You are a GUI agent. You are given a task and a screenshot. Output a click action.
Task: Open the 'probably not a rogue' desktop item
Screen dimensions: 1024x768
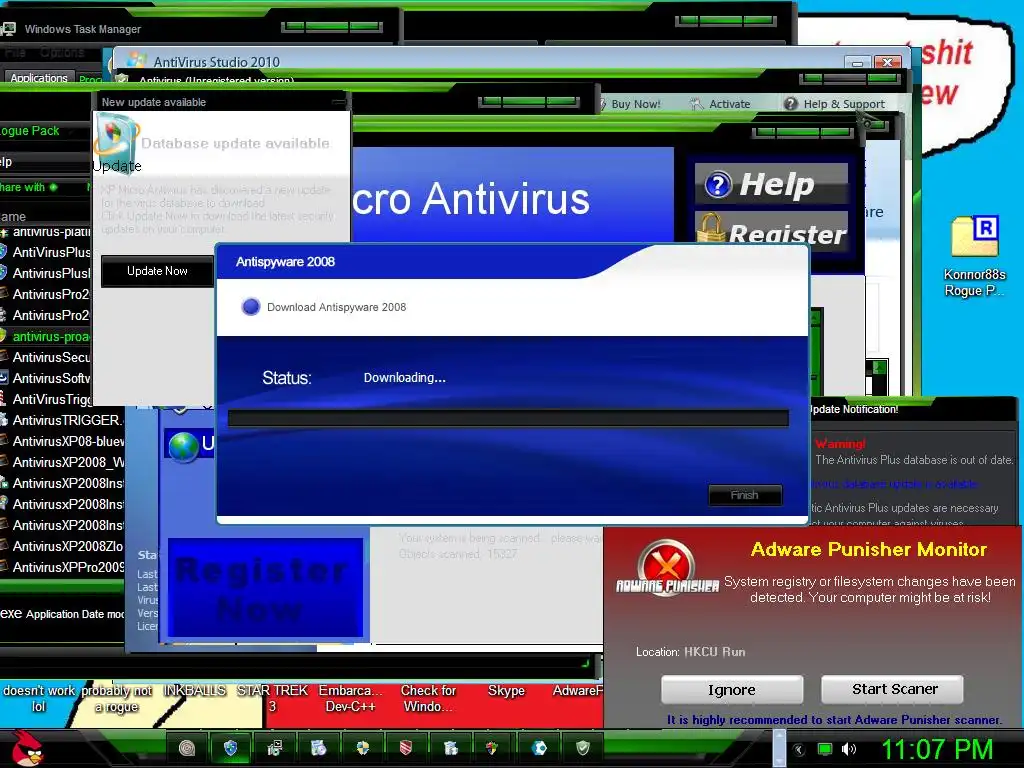click(x=116, y=699)
